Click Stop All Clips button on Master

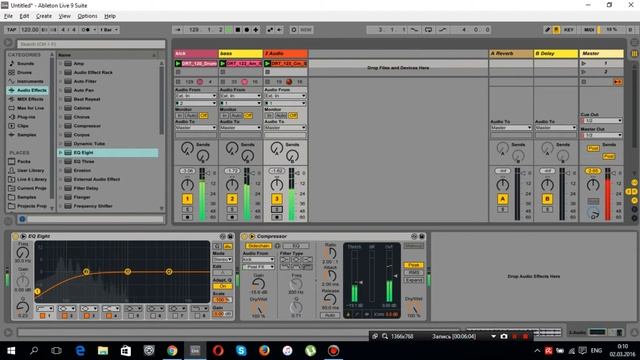point(584,82)
